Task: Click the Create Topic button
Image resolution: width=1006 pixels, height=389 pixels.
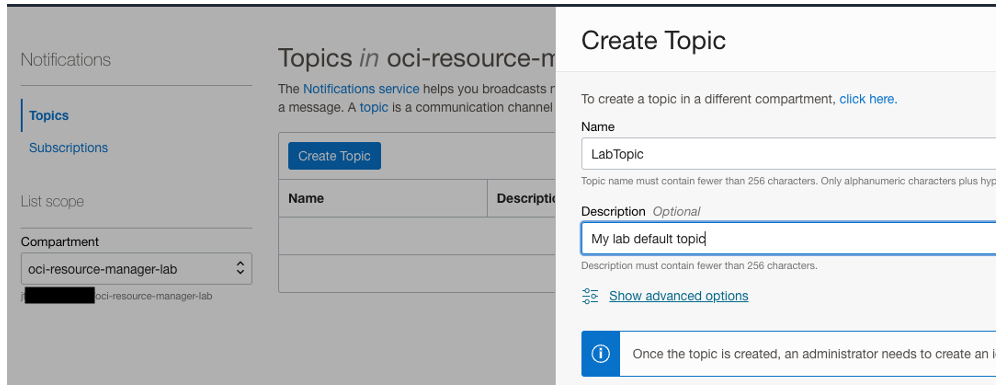Action: [x=334, y=156]
